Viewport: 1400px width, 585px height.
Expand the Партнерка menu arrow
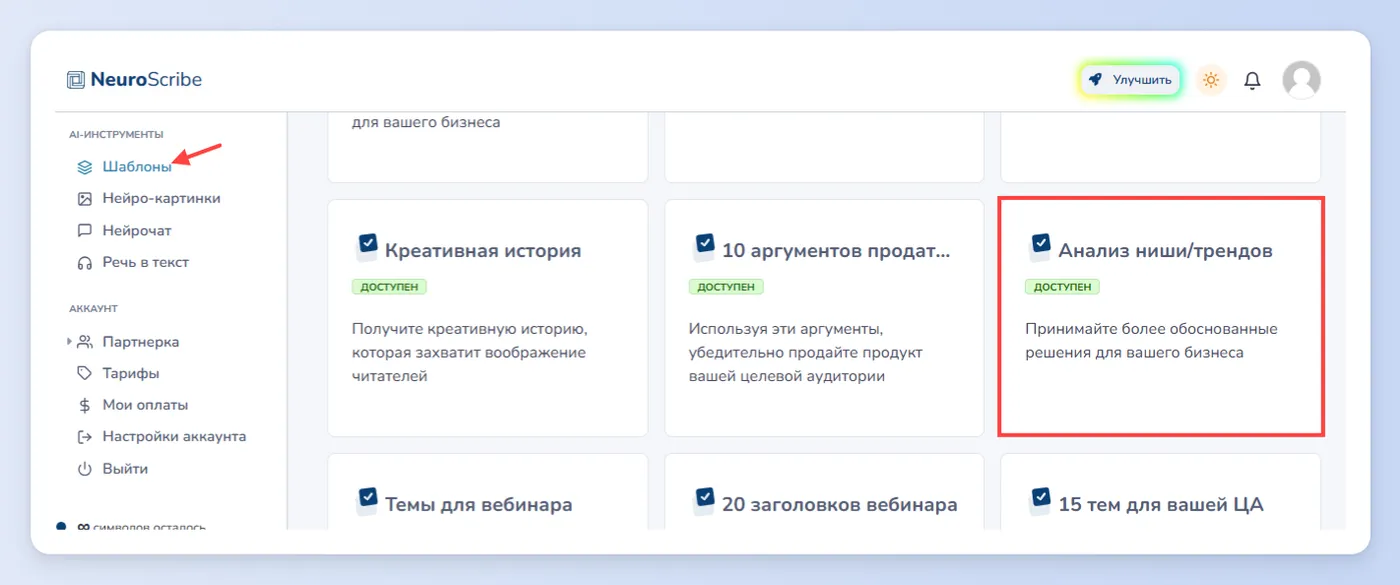(x=69, y=342)
